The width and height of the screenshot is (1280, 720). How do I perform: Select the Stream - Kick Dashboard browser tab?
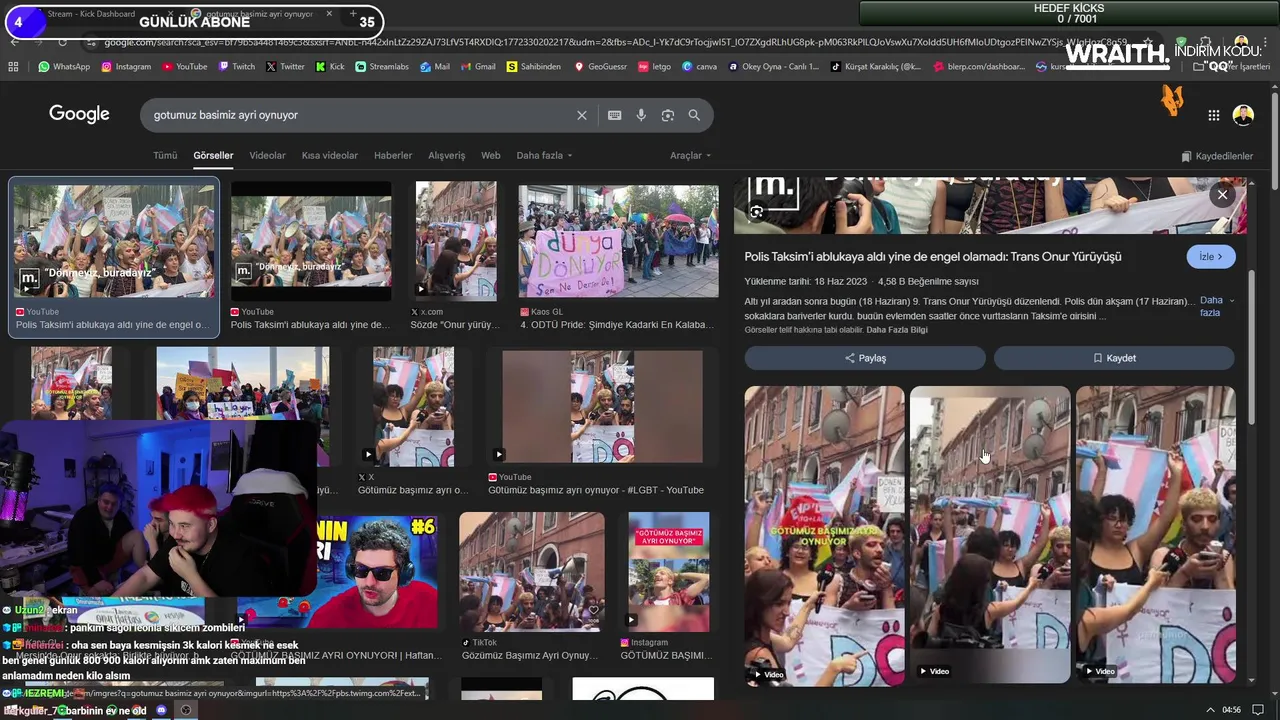pos(90,14)
